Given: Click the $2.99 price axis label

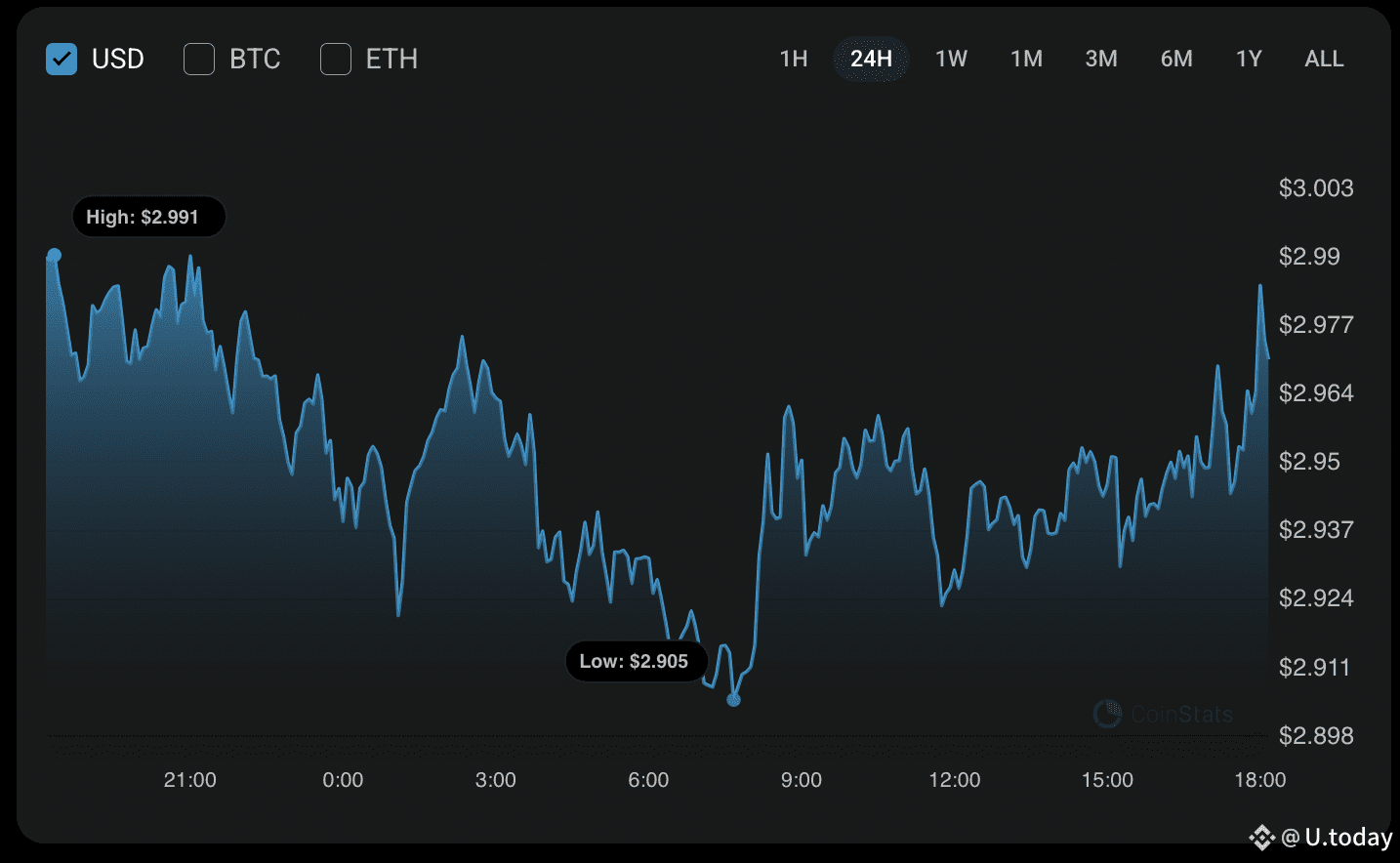Looking at the screenshot, I should point(1309,257).
